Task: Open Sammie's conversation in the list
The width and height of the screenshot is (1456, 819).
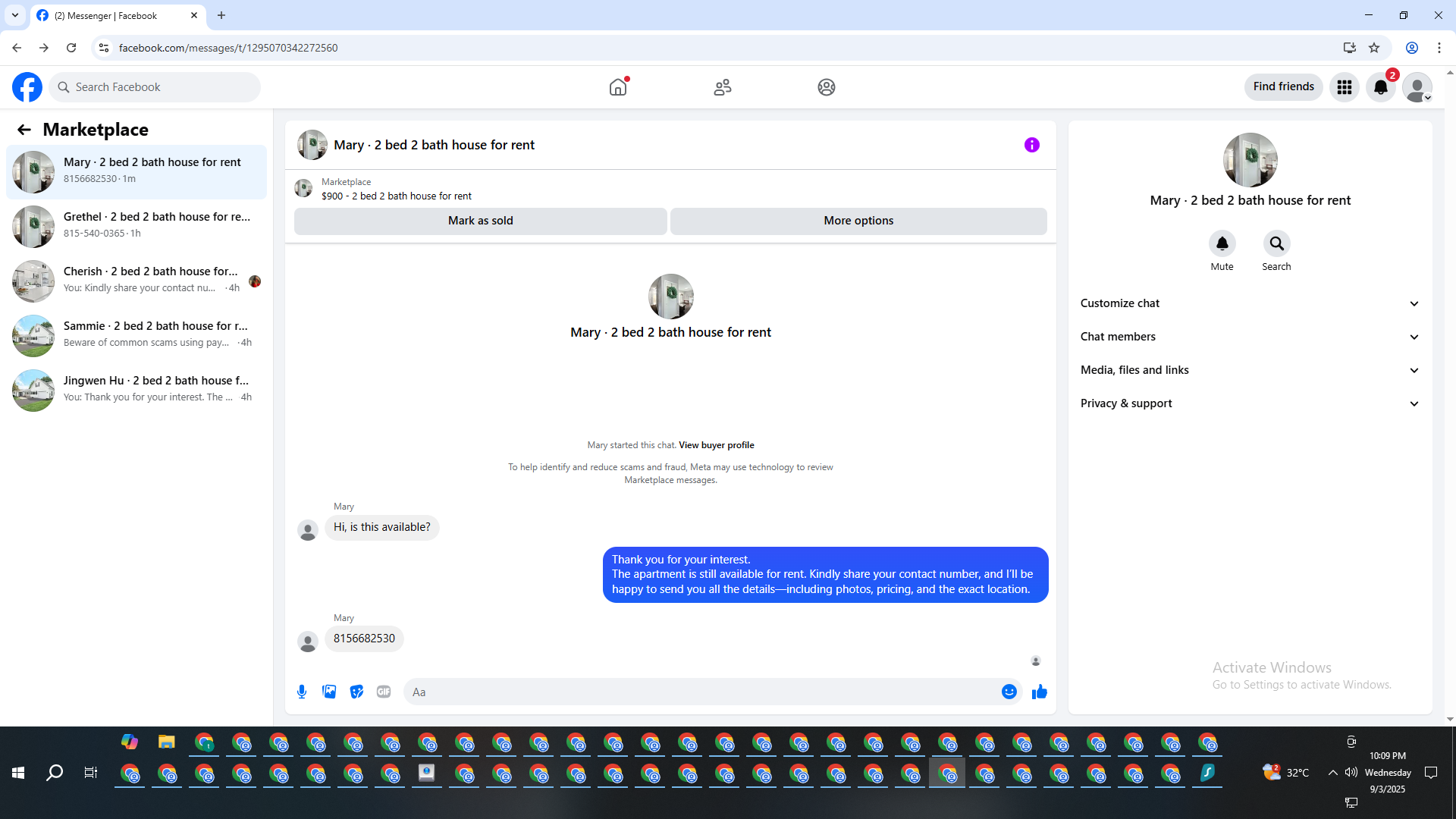Action: coord(136,336)
